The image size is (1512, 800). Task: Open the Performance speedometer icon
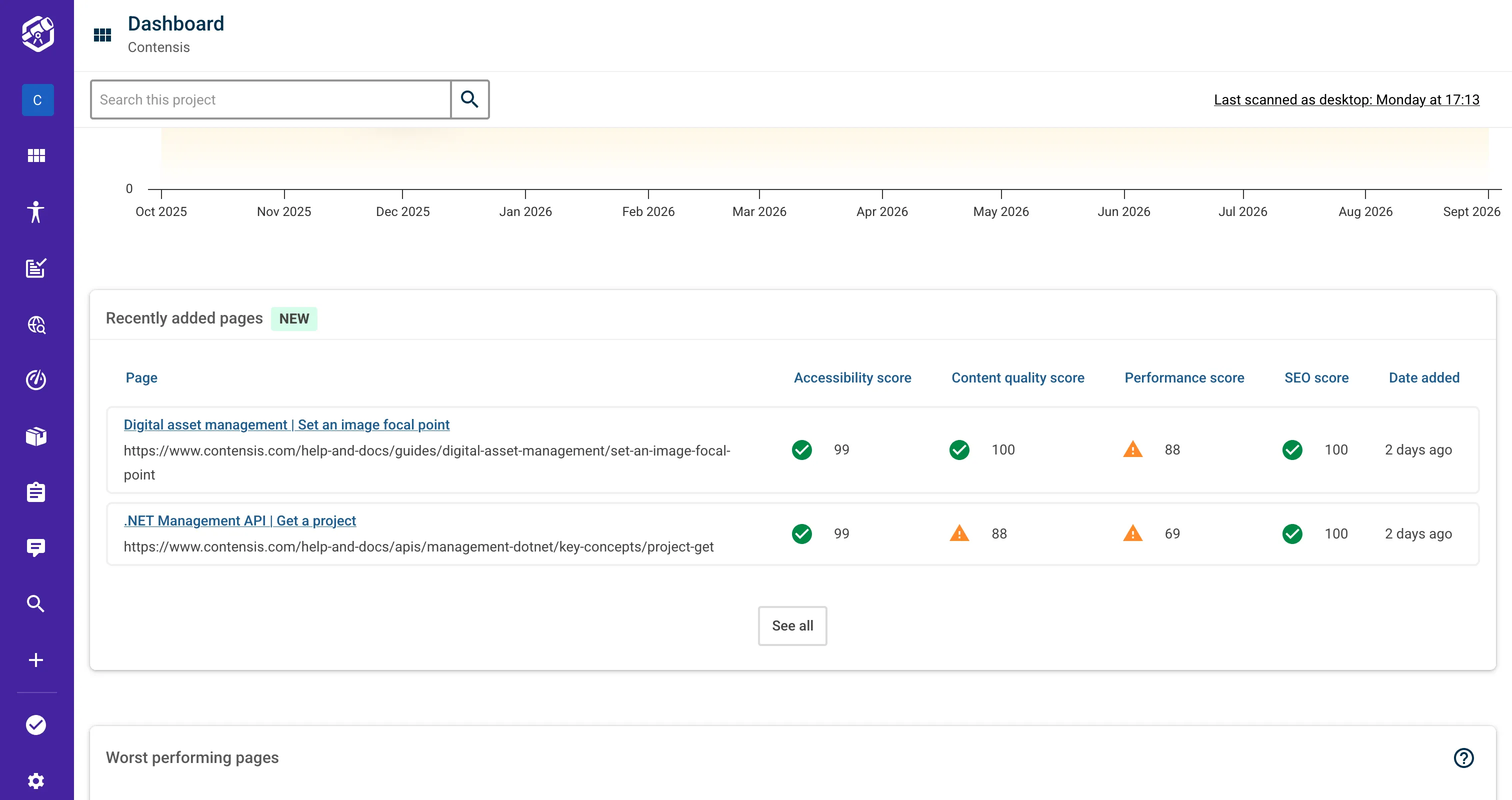[36, 380]
